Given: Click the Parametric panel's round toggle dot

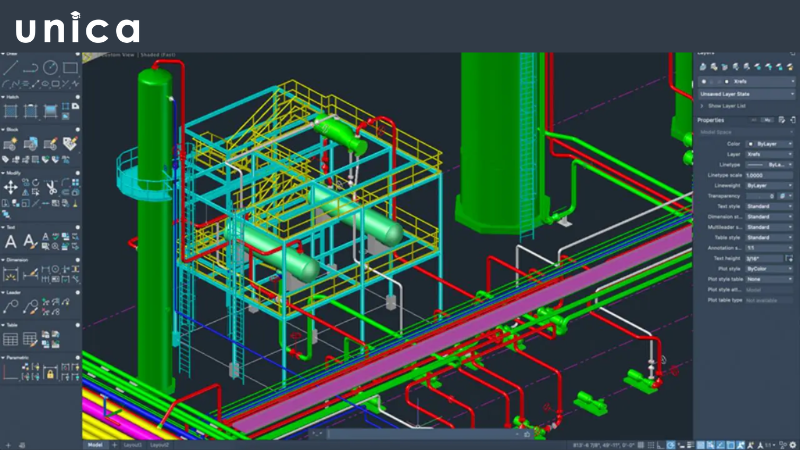Looking at the screenshot, I should [78, 357].
